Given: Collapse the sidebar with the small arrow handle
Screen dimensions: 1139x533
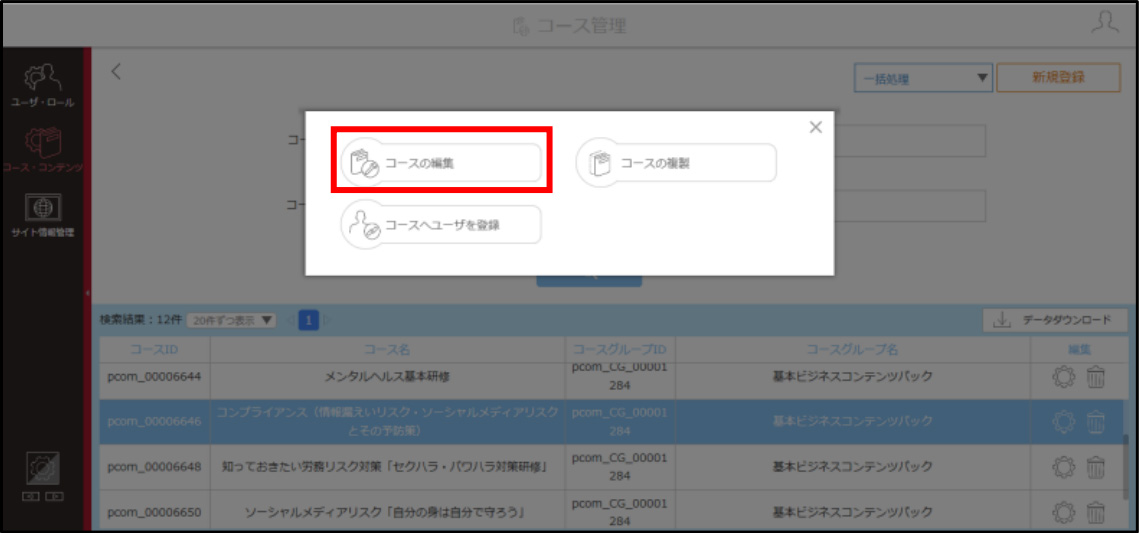Looking at the screenshot, I should 87,293.
